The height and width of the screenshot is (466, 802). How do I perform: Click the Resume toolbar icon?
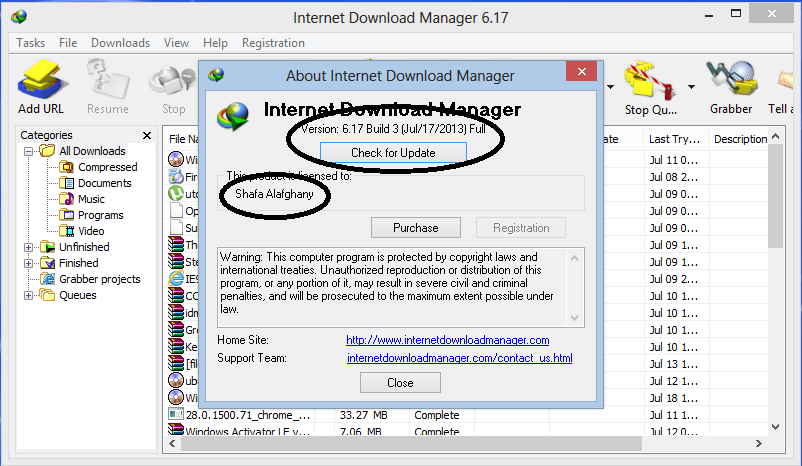point(108,80)
